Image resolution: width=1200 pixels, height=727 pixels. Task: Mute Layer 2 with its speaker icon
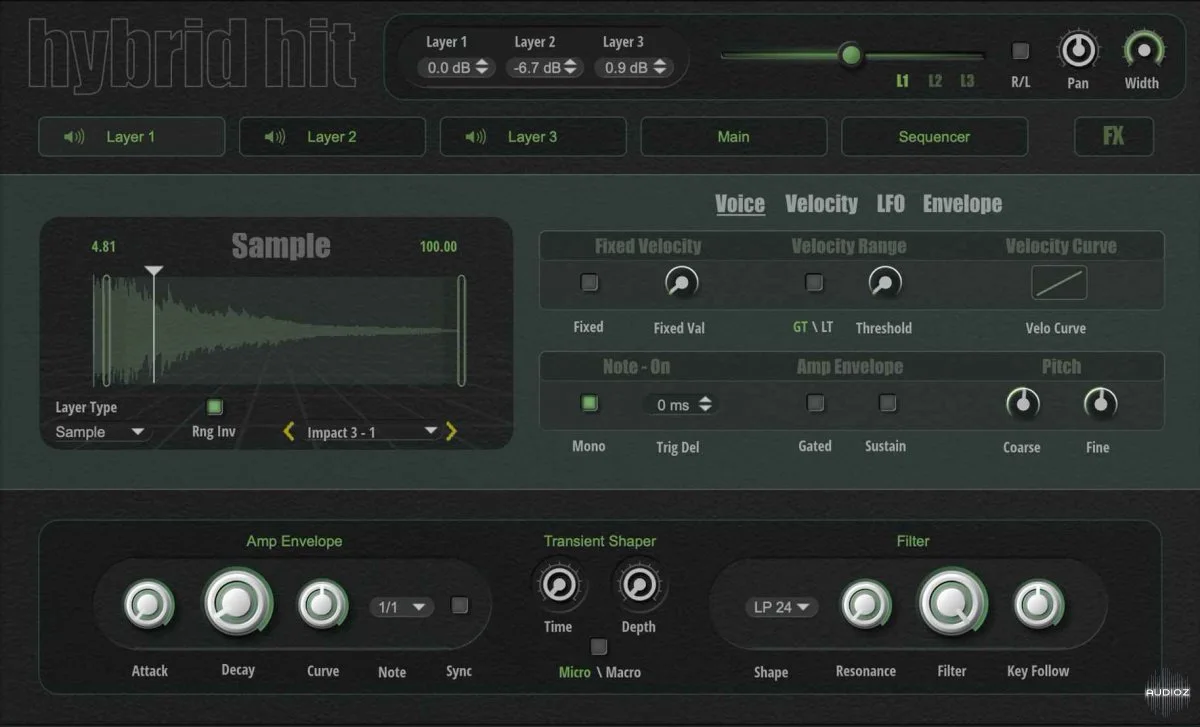click(x=275, y=137)
